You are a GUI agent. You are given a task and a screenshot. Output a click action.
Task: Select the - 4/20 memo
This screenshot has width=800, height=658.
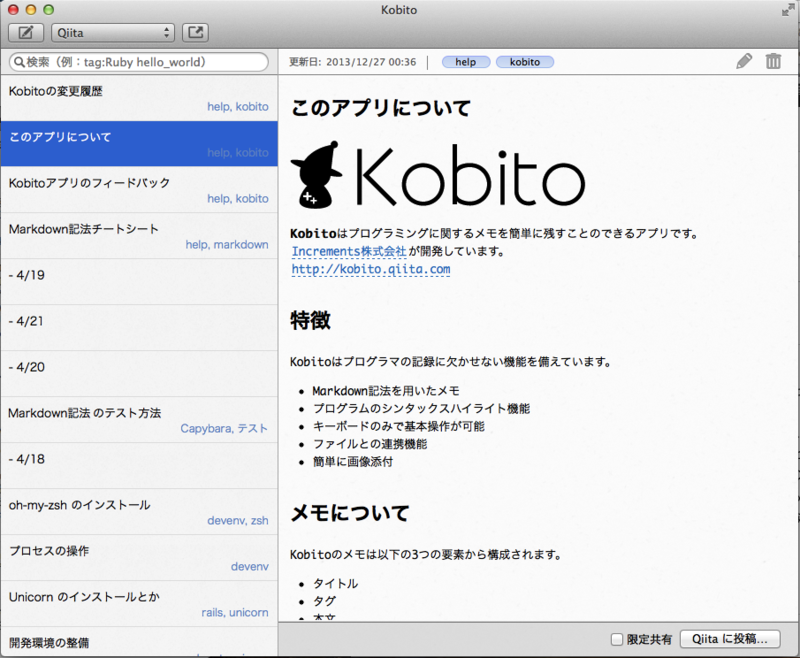[139, 373]
